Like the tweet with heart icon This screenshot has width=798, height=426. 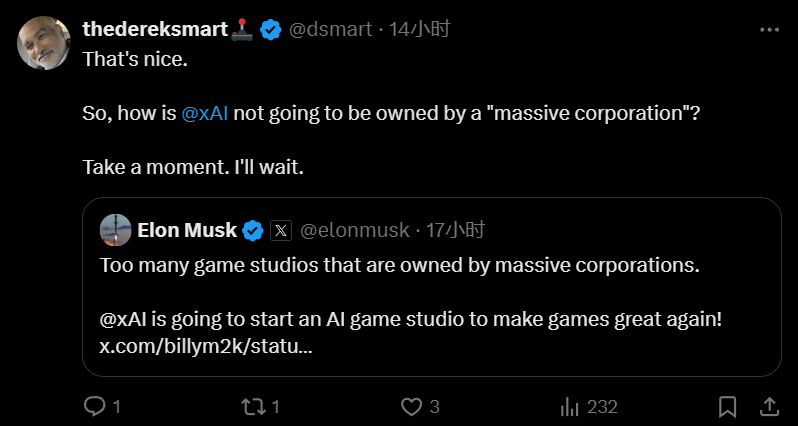click(x=412, y=406)
